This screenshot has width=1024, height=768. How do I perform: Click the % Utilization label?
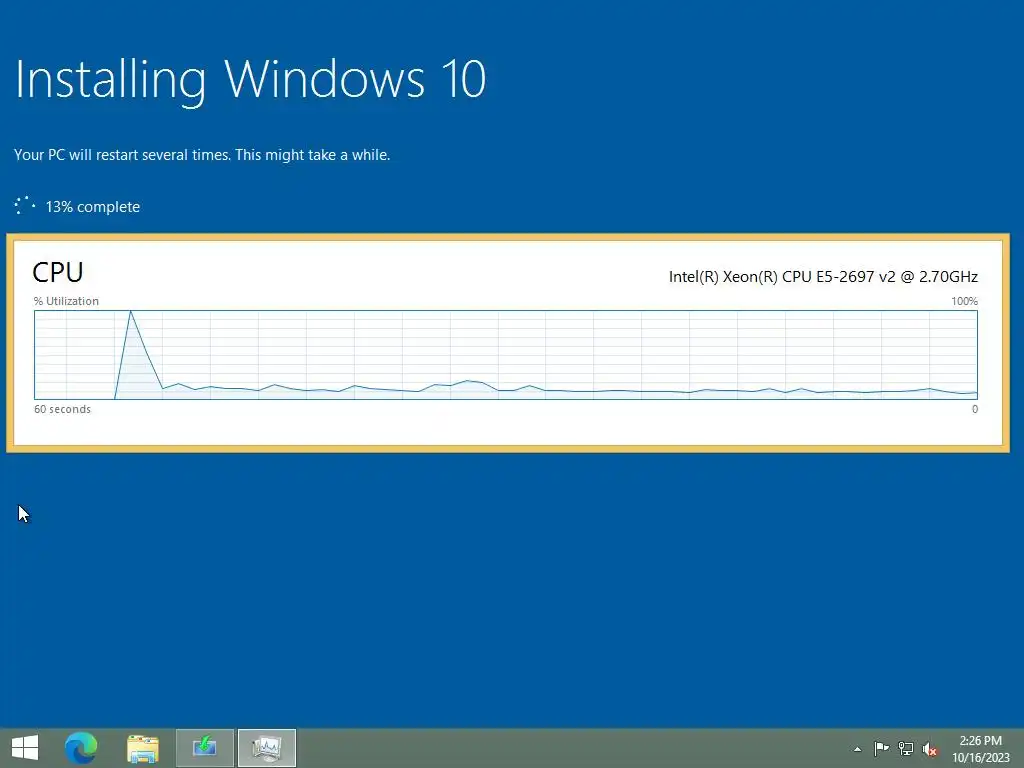point(66,301)
